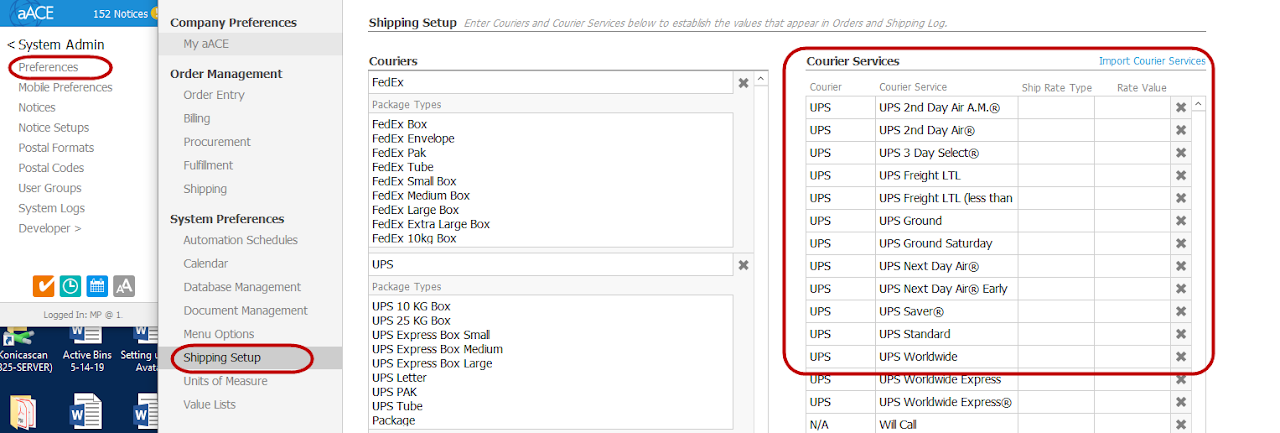Image resolution: width=1280 pixels, height=433 pixels.
Task: Open the blue calendar icon
Action: [x=97, y=286]
